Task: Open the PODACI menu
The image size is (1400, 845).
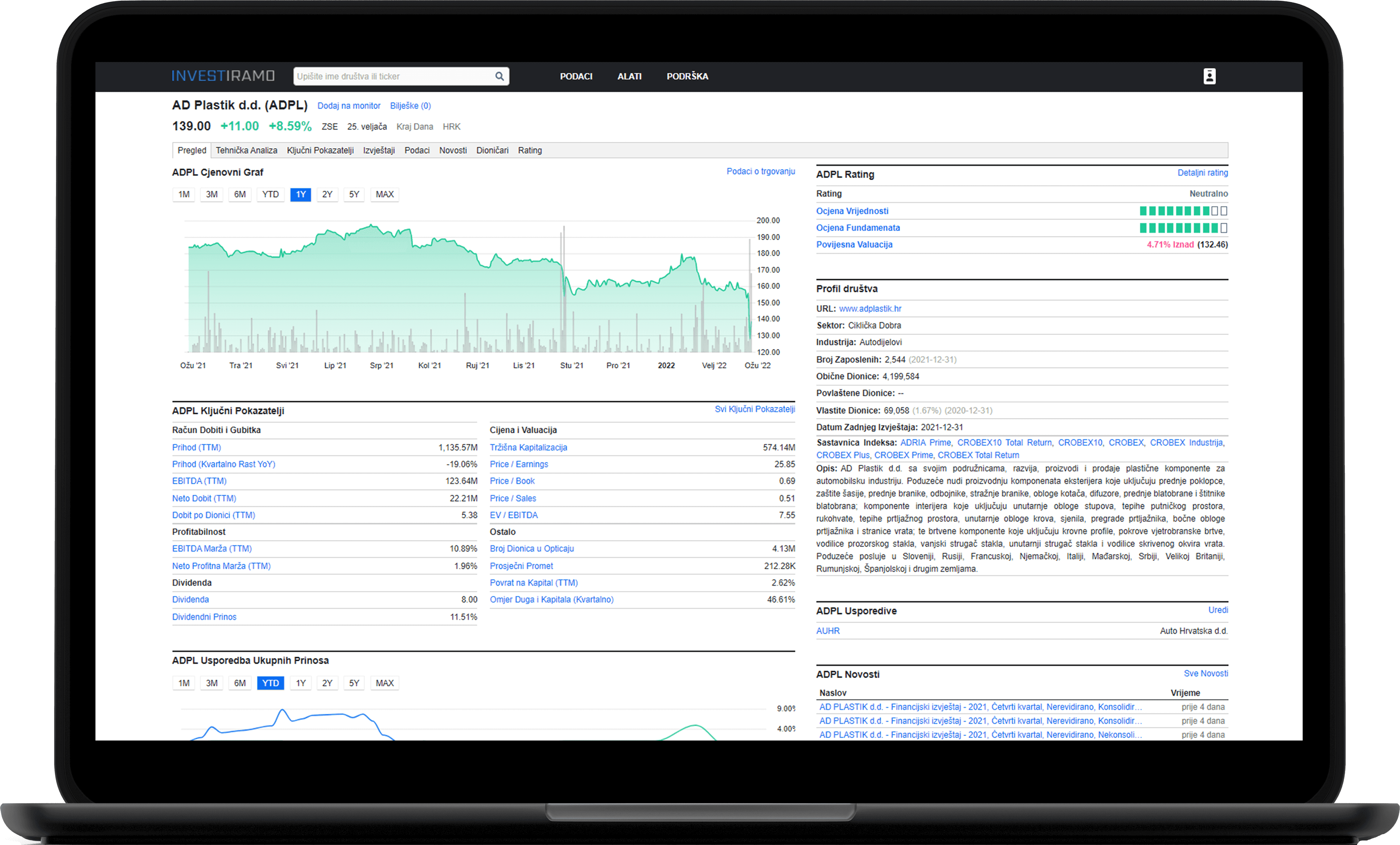Action: click(x=575, y=76)
